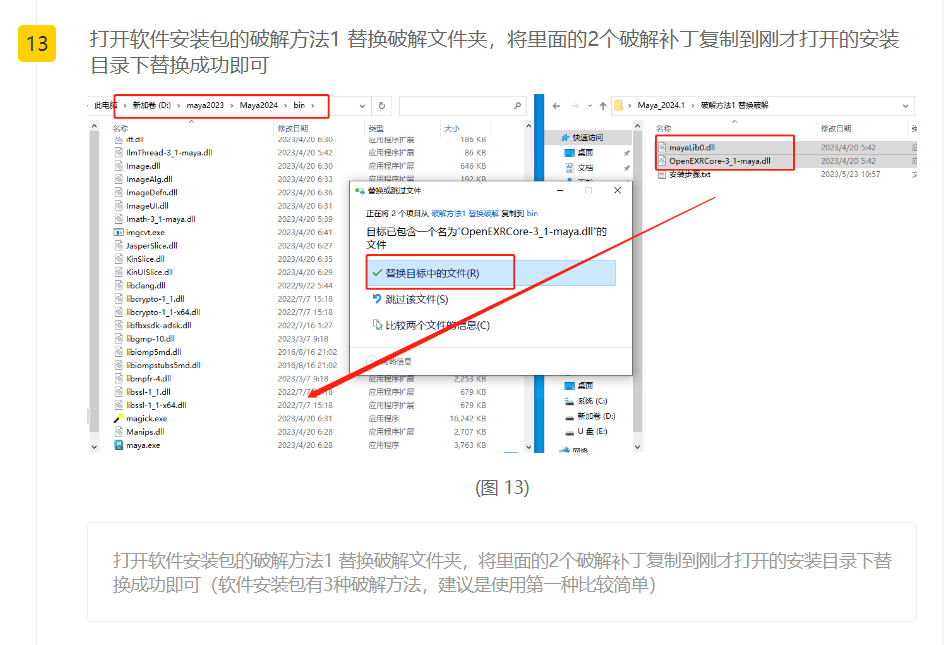This screenshot has width=944, height=645.
Task: Choose 替换目标中的文件(R) in the dialog
Action: click(491, 273)
